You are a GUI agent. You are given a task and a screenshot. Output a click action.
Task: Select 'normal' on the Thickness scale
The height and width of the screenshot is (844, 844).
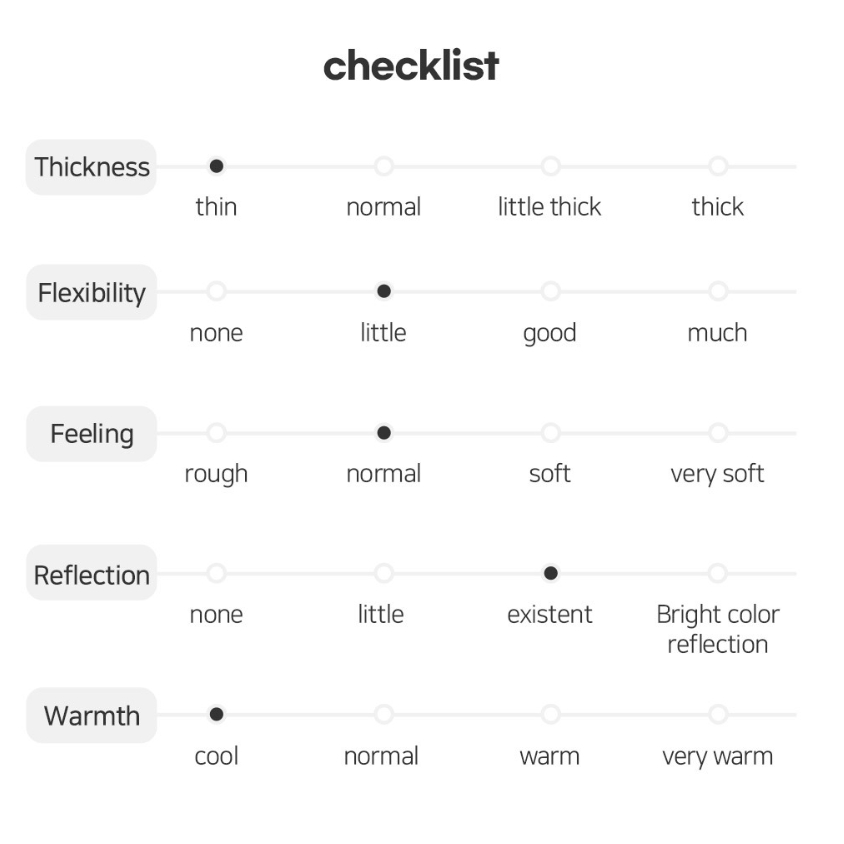click(384, 166)
